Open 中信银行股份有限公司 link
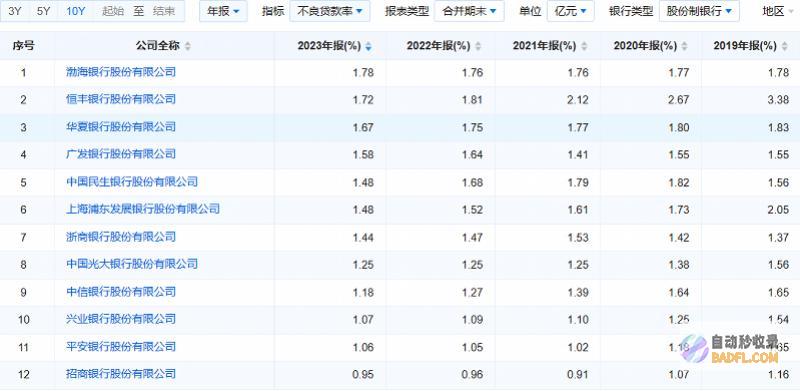Screen dimensions: 800x391 click(121, 292)
